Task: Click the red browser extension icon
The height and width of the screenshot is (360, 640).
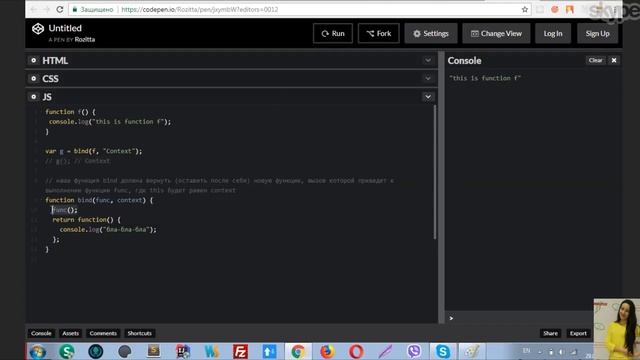Action: [554, 9]
